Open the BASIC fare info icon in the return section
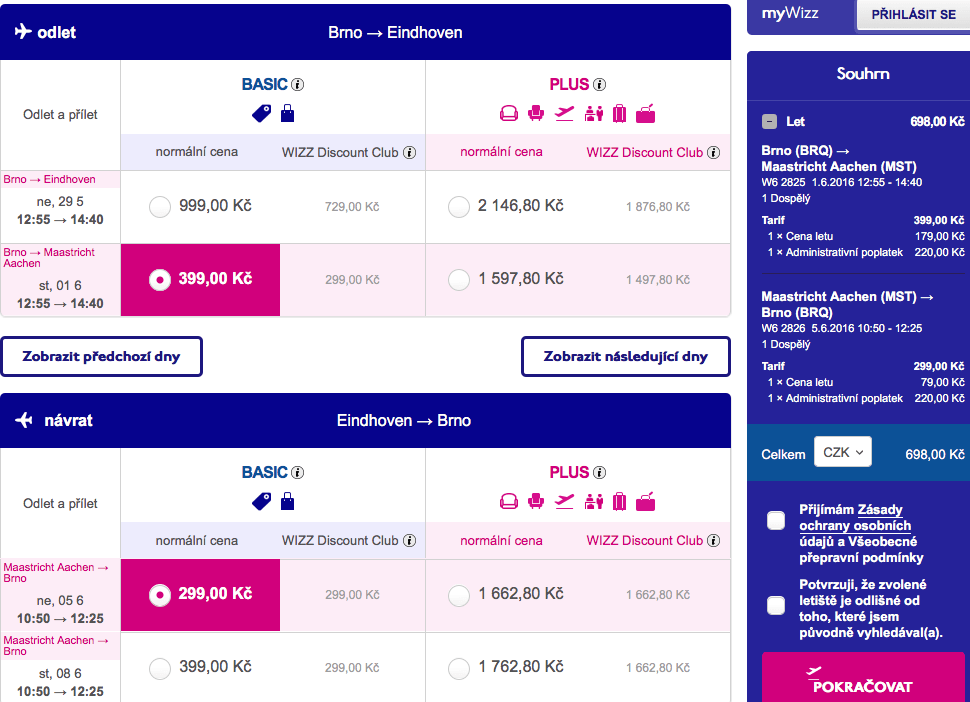Image resolution: width=970 pixels, height=702 pixels. click(298, 473)
